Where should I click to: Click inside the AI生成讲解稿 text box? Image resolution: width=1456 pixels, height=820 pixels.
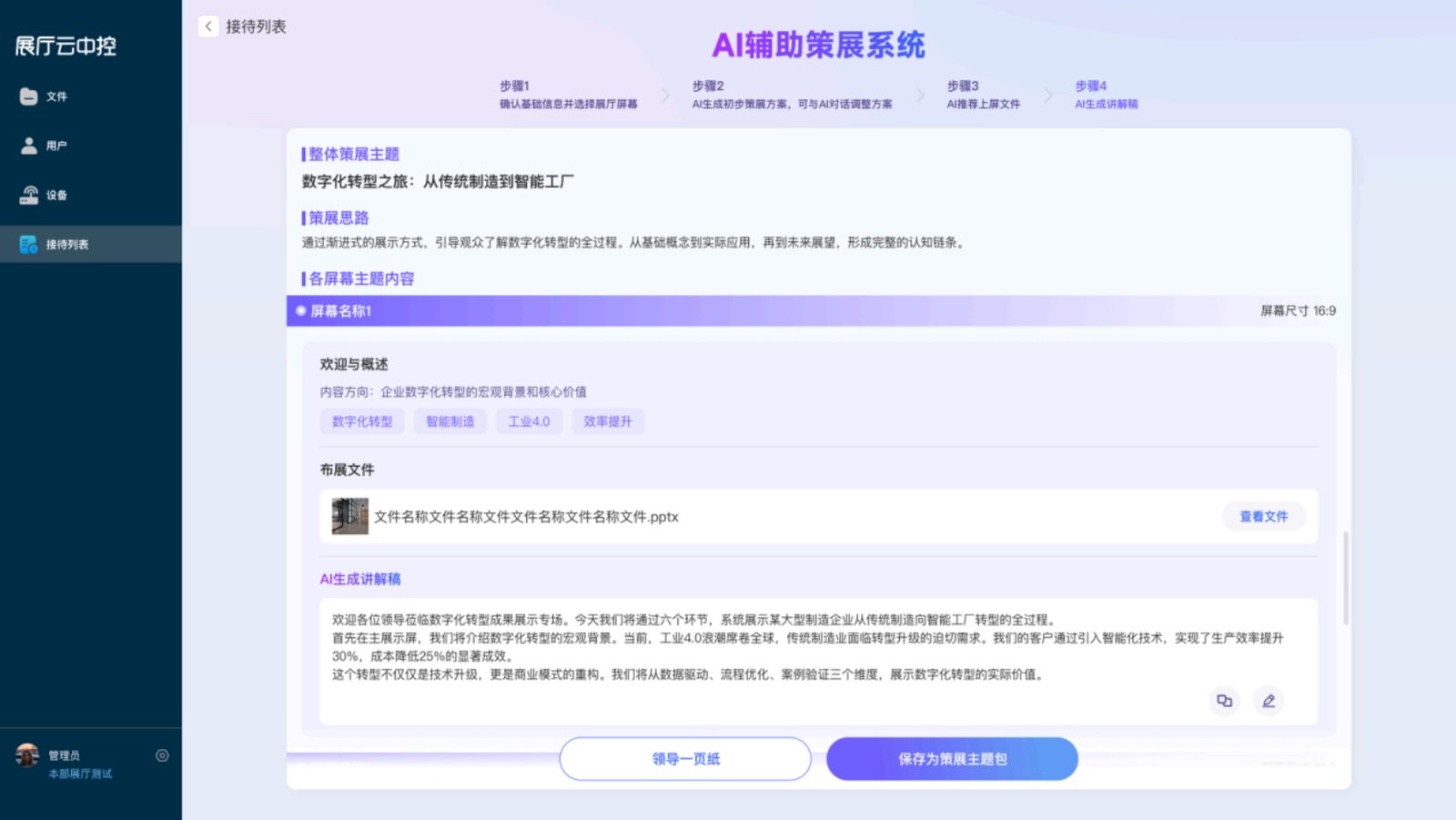click(819, 662)
